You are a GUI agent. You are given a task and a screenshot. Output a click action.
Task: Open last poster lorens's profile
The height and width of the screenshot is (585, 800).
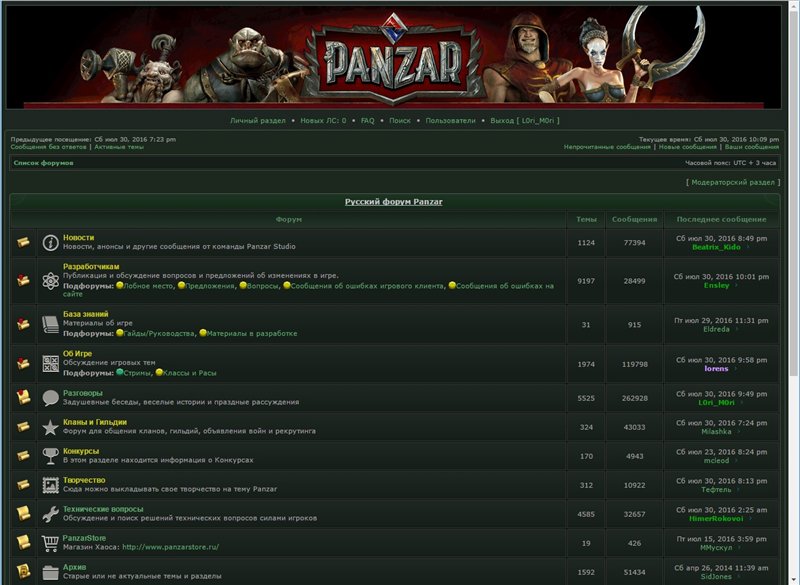(716, 369)
